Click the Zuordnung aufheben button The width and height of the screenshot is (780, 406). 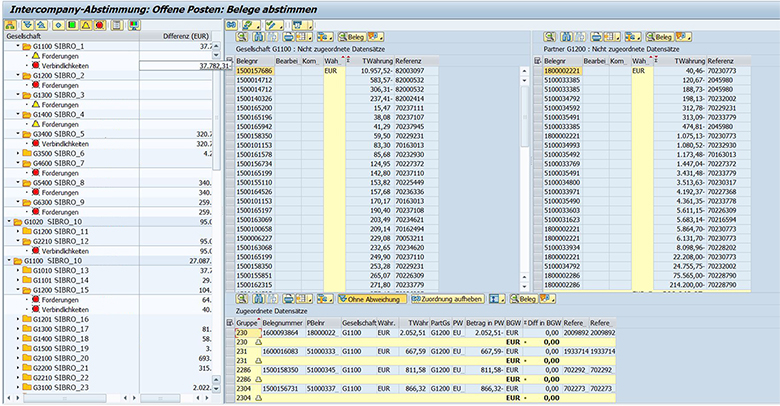[x=447, y=299]
